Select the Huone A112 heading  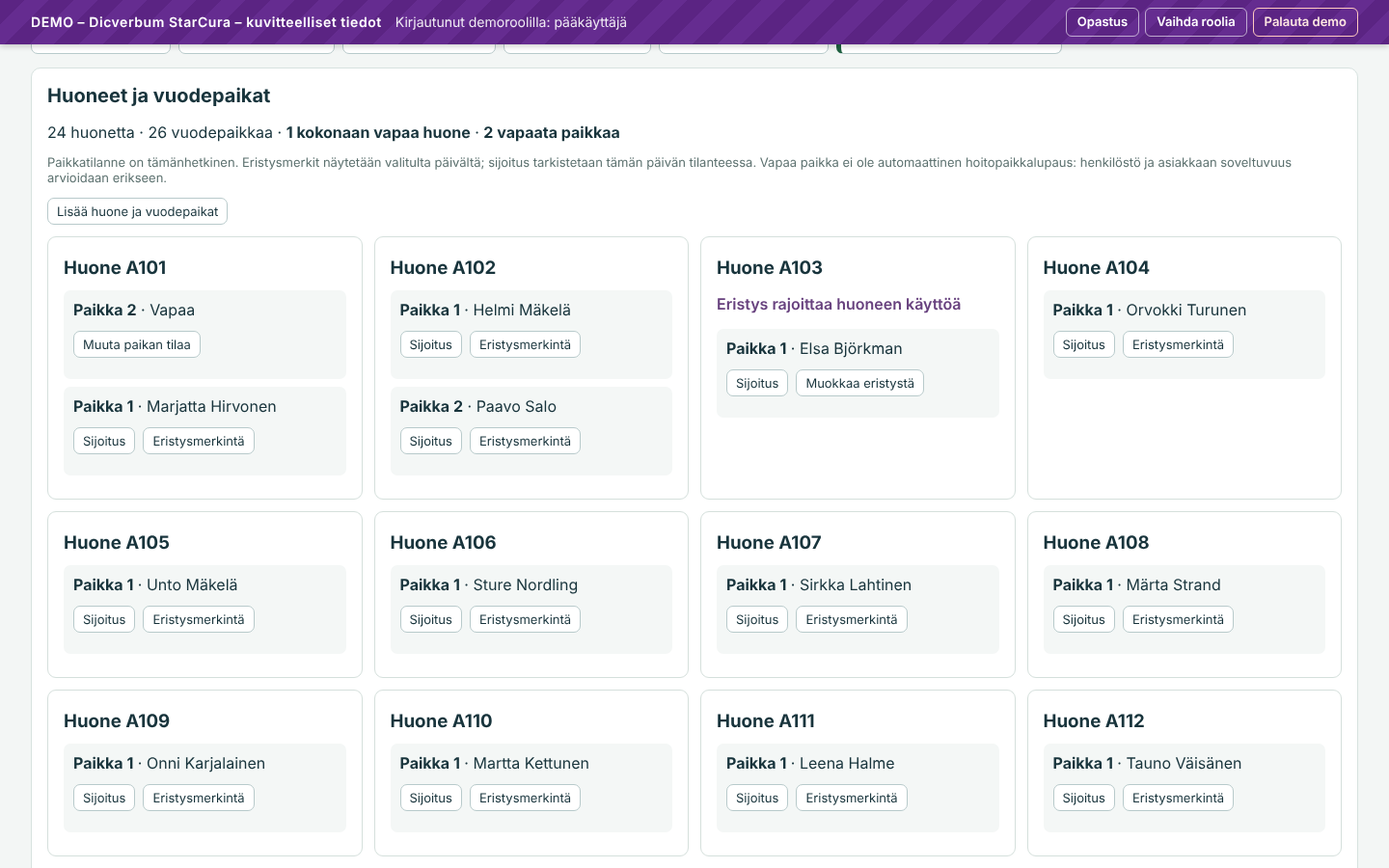(x=1094, y=720)
